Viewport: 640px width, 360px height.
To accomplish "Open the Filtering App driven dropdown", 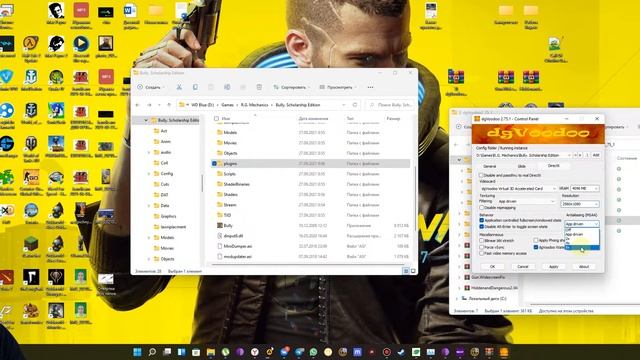I will coord(526,202).
